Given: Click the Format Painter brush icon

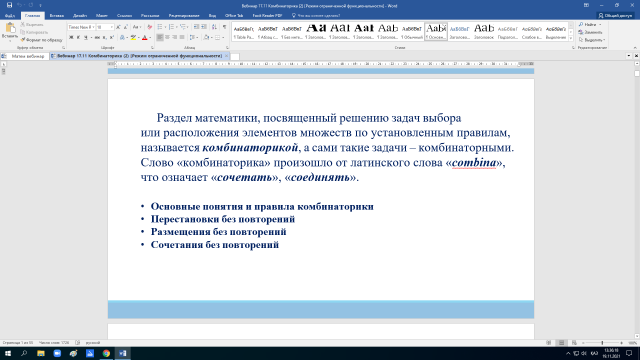Looking at the screenshot, I should coord(23,40).
